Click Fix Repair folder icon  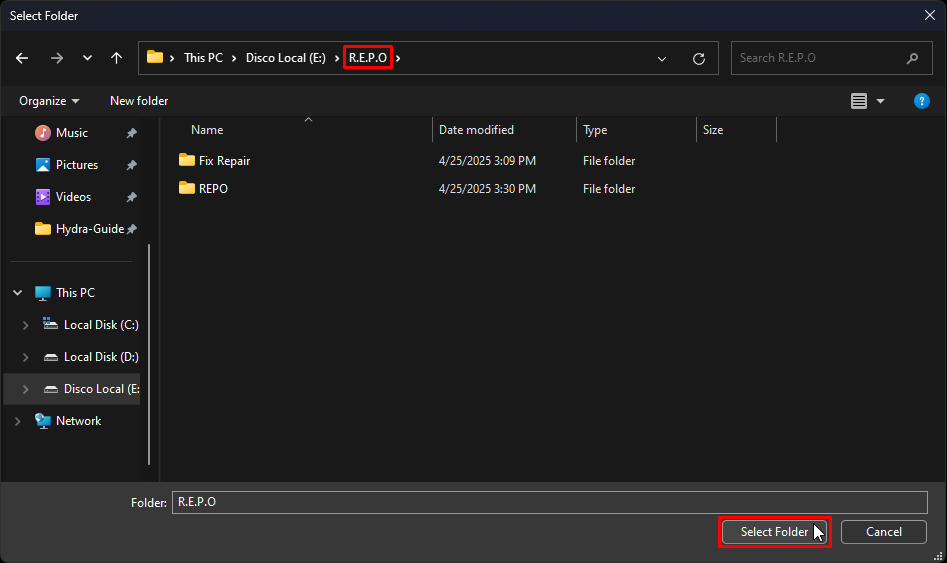tap(187, 160)
